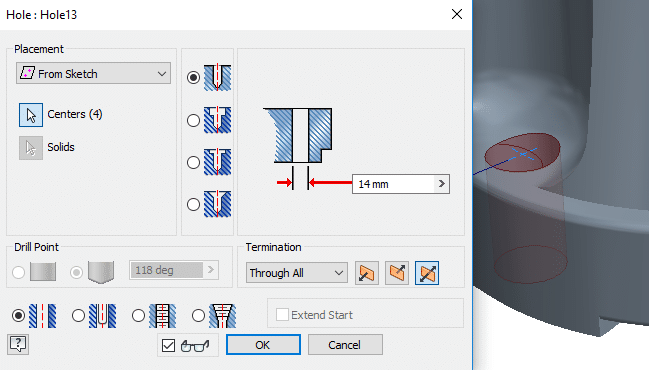Click the tapped hole thread icon

162,316
